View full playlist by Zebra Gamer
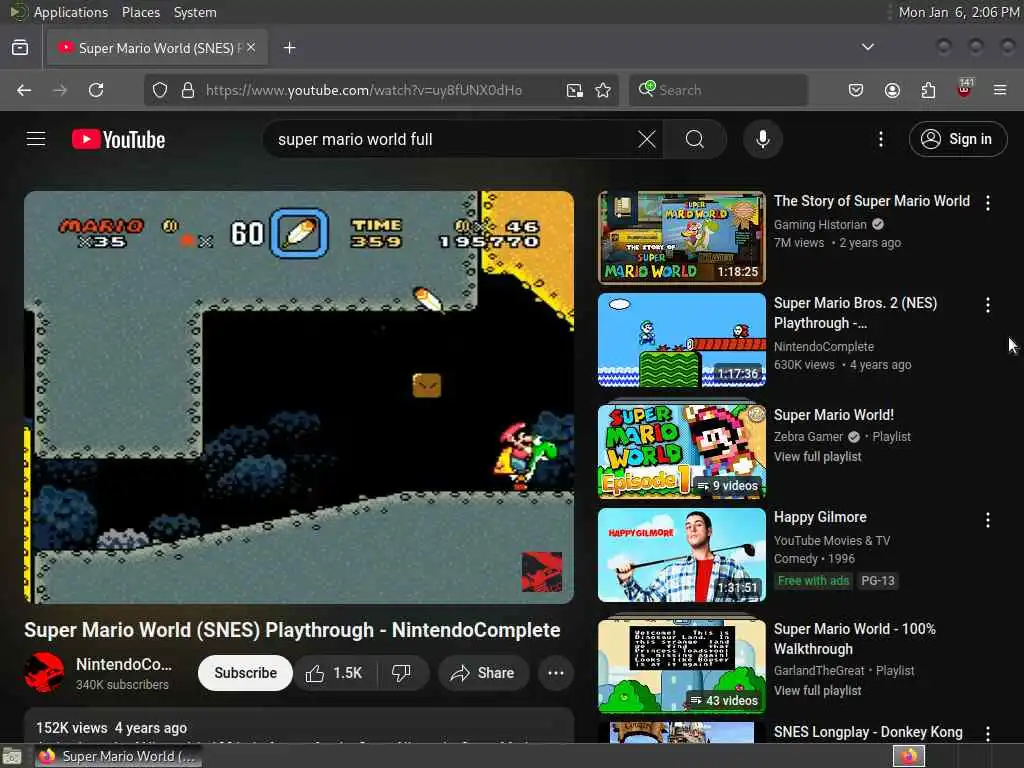1024x768 pixels. coord(817,456)
